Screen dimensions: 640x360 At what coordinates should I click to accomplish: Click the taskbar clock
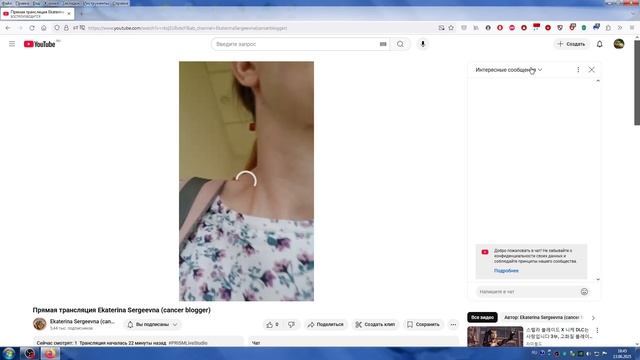pyautogui.click(x=622, y=353)
